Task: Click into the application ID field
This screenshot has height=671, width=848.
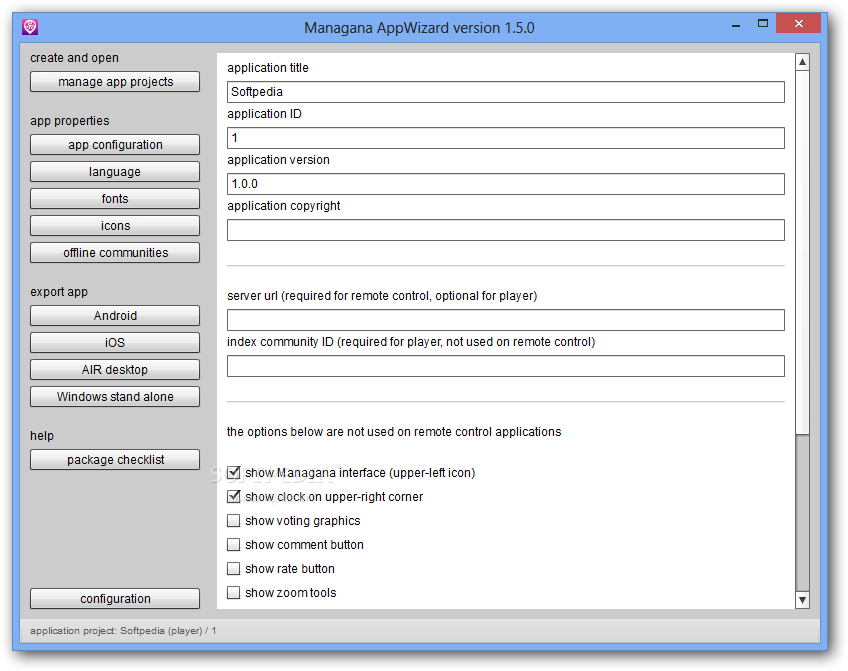Action: tap(506, 138)
